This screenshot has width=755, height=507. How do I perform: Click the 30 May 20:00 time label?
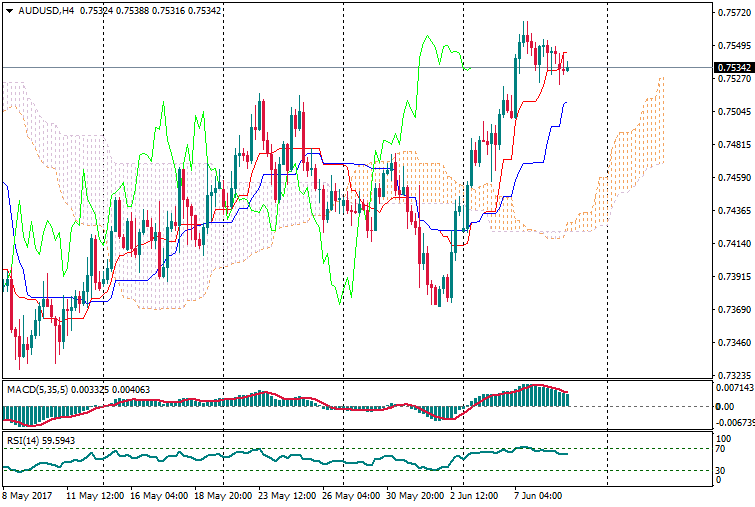(x=413, y=496)
